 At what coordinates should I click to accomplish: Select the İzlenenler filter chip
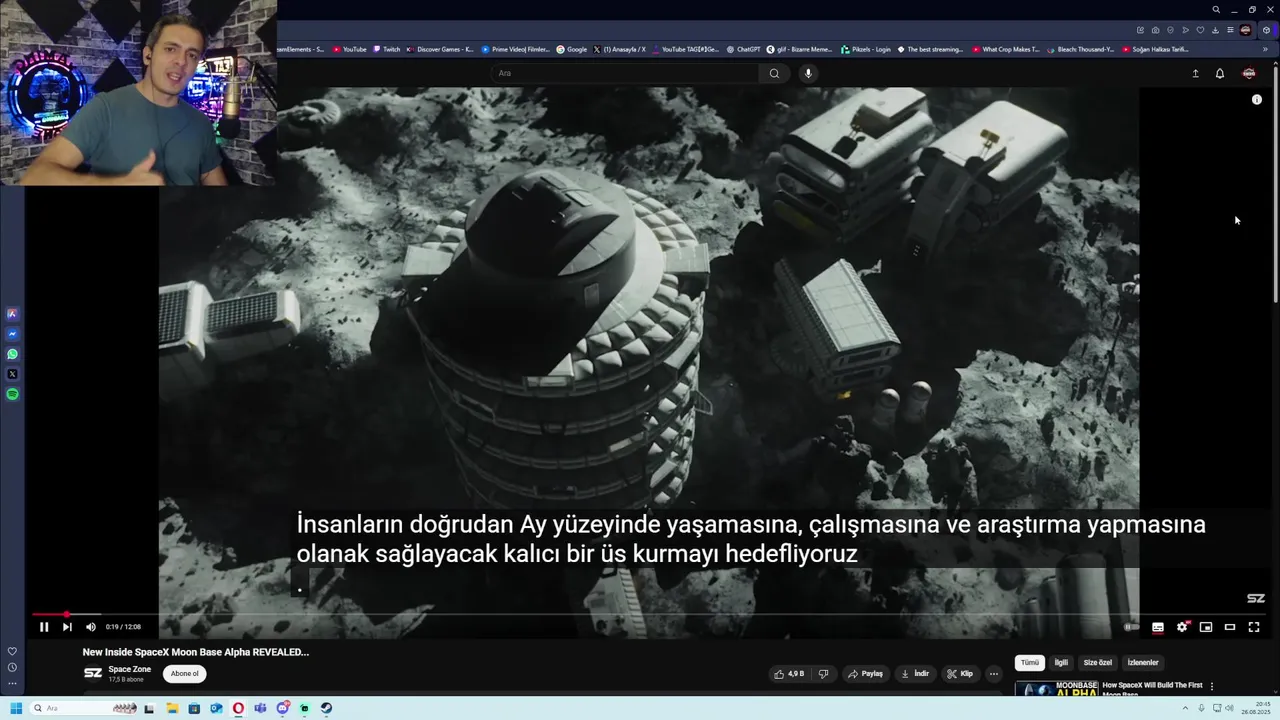[1143, 663]
